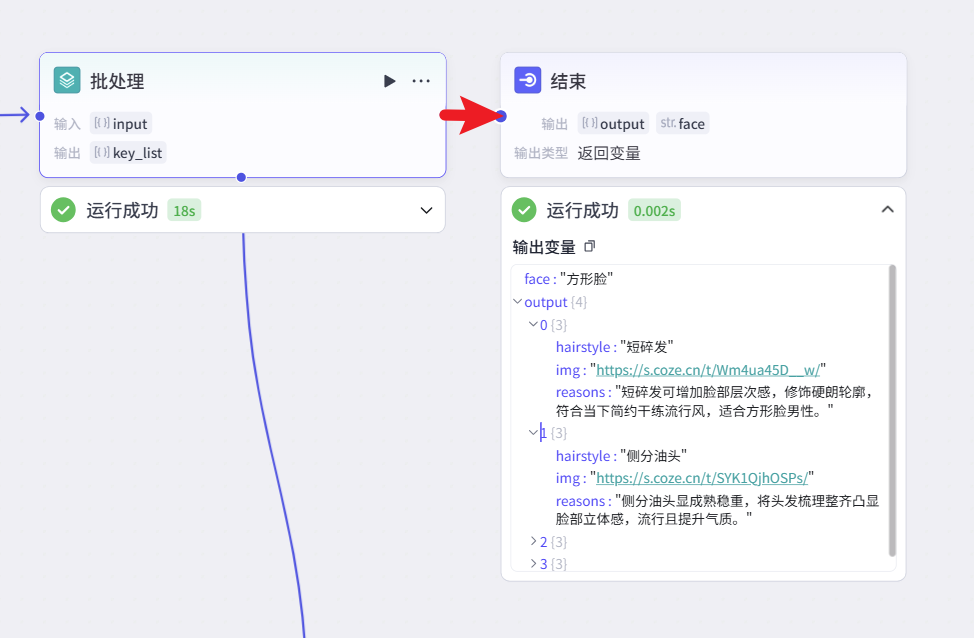
Task: Click the 结束 end node icon
Action: tap(528, 81)
